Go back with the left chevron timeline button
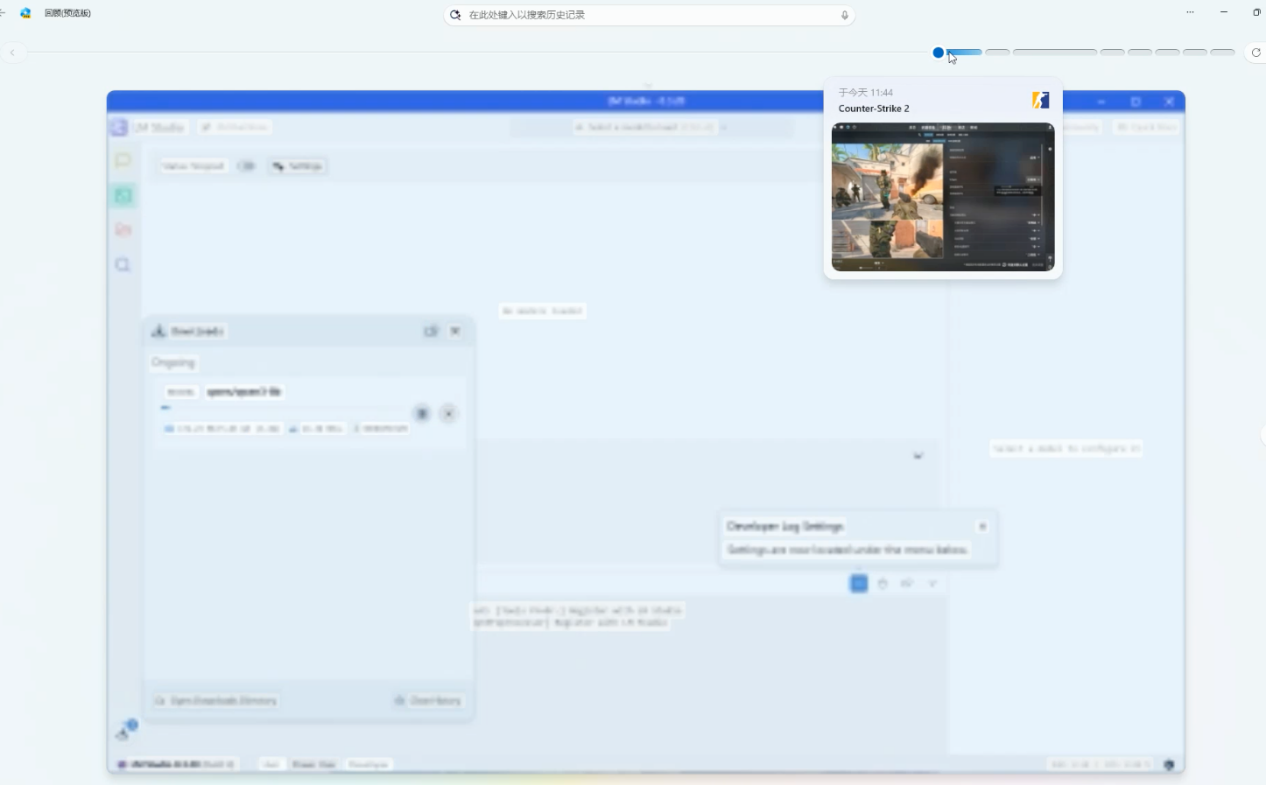The width and height of the screenshot is (1266, 785). (12, 52)
